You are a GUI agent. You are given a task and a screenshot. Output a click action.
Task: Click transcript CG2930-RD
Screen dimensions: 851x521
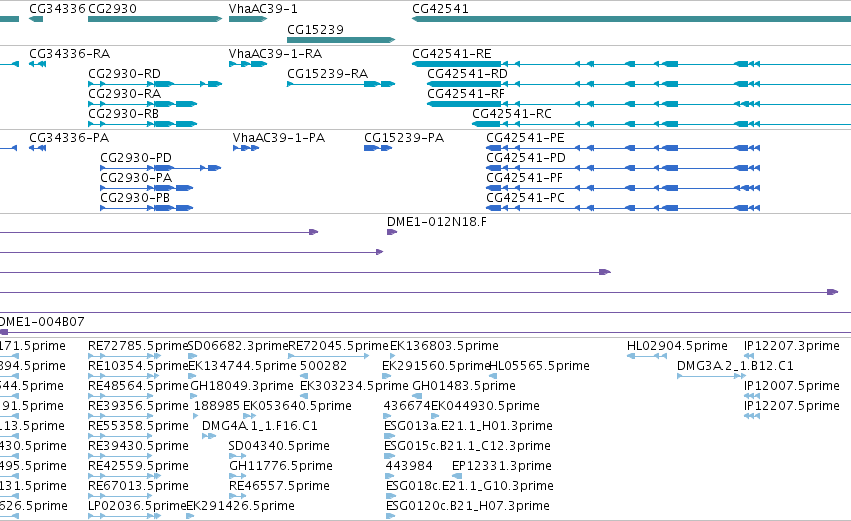(x=124, y=74)
